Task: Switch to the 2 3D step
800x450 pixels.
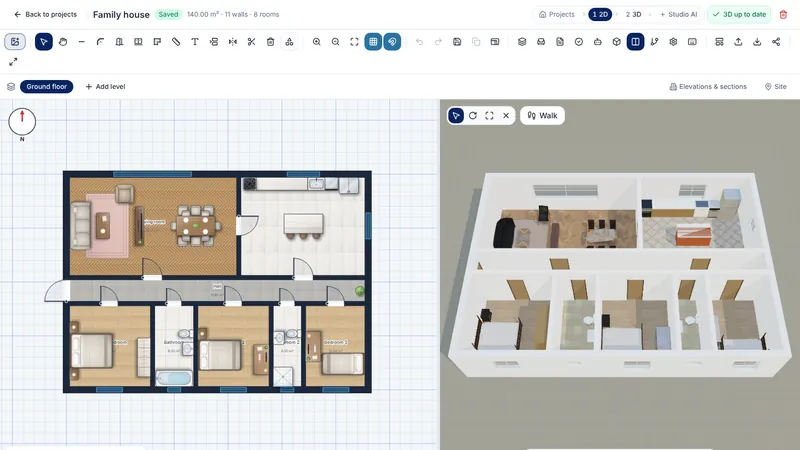Action: coord(633,14)
